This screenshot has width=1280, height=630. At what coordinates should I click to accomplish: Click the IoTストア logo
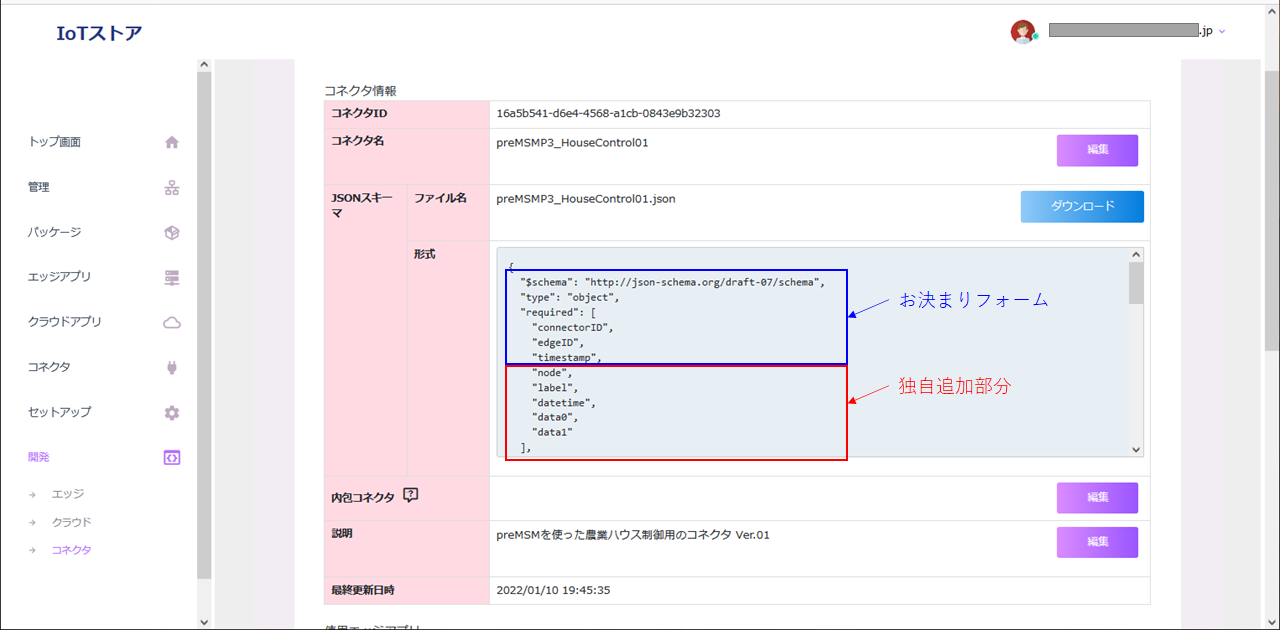point(99,33)
